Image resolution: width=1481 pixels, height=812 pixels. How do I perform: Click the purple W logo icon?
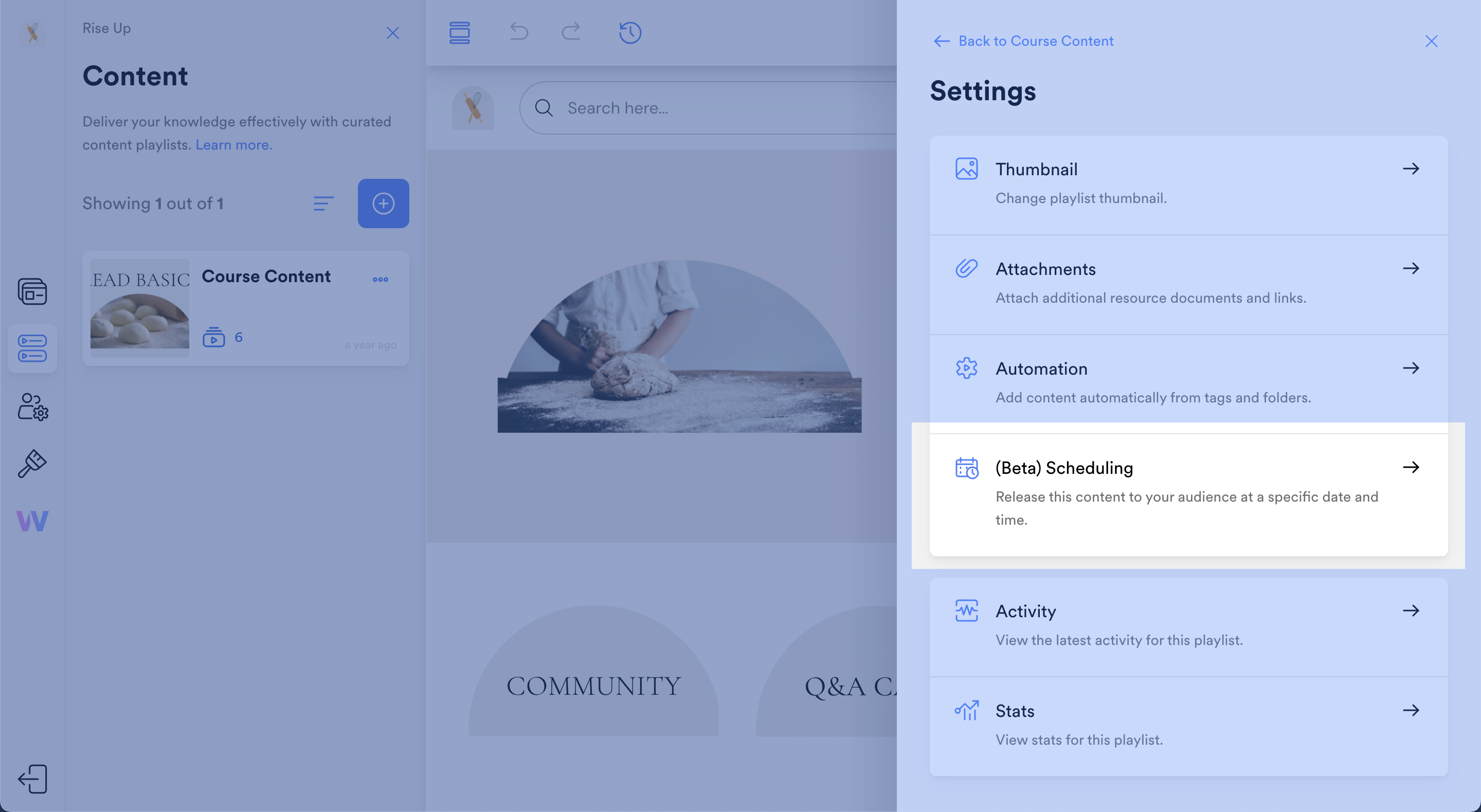coord(32,521)
